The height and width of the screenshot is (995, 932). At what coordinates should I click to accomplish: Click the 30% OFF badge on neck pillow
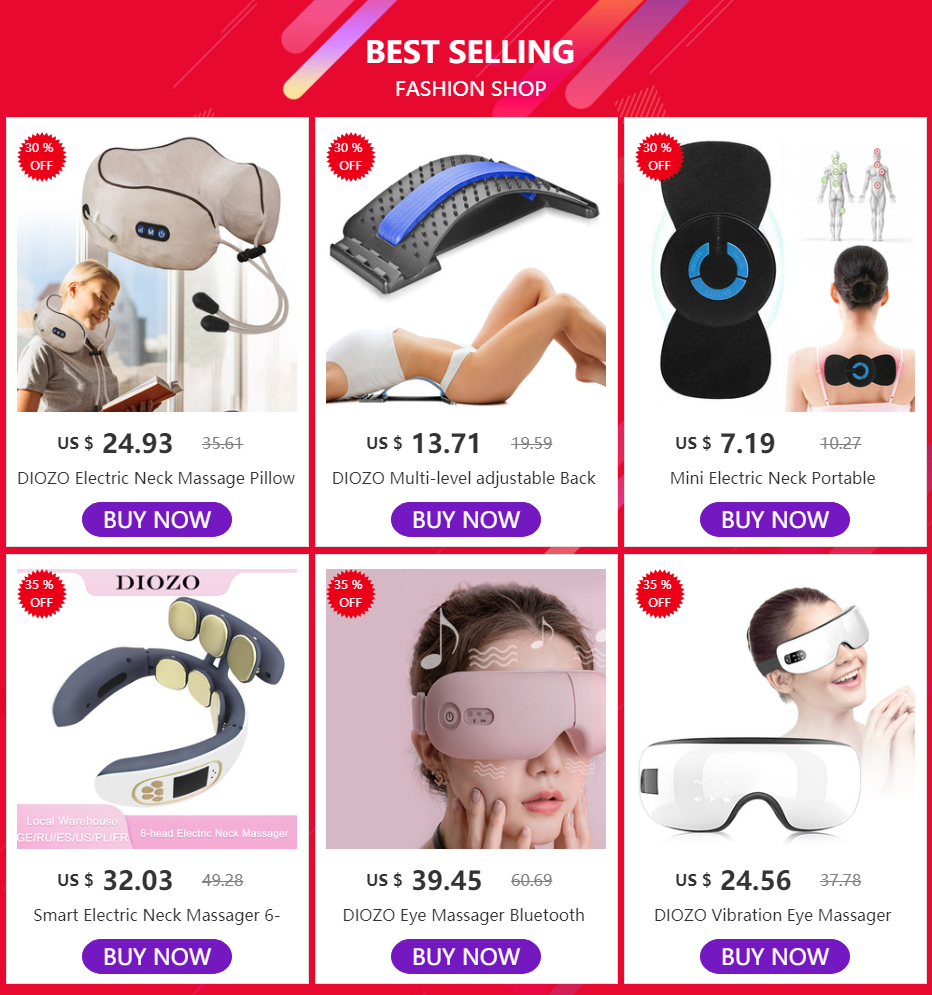(x=41, y=157)
